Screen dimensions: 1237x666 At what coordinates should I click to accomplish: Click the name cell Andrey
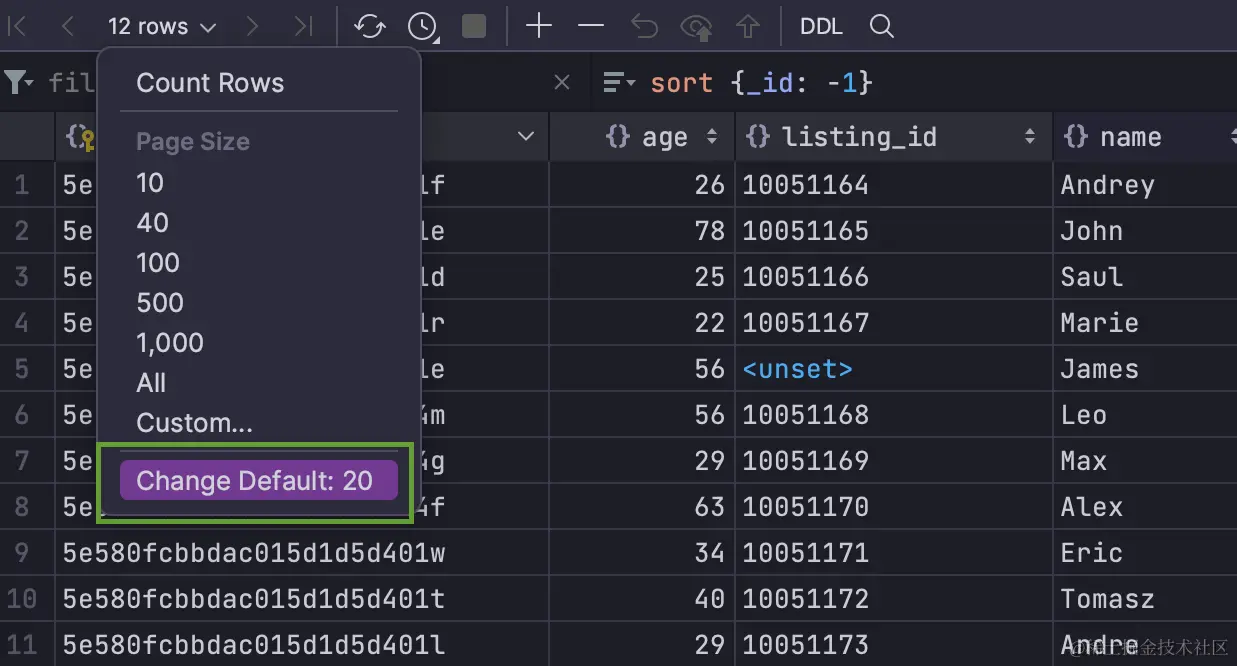(1145, 185)
